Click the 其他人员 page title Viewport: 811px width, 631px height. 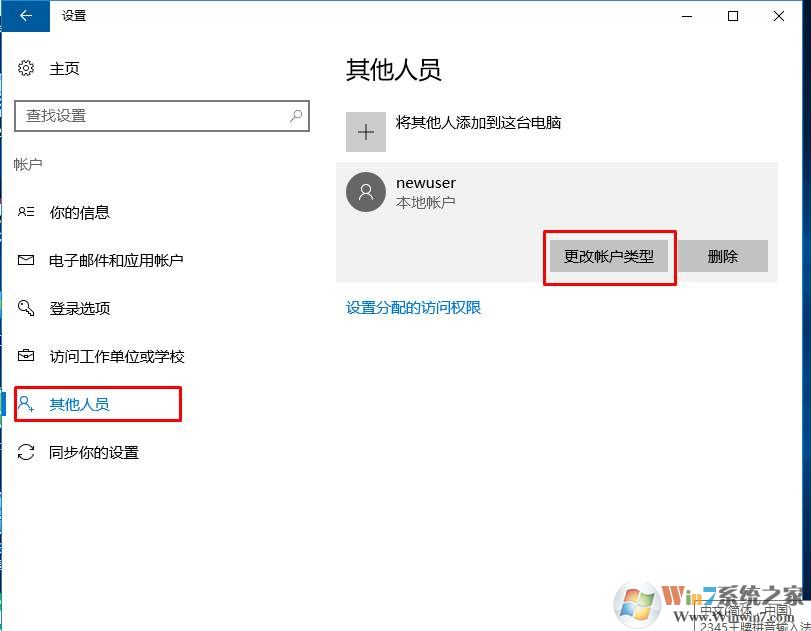(x=394, y=70)
